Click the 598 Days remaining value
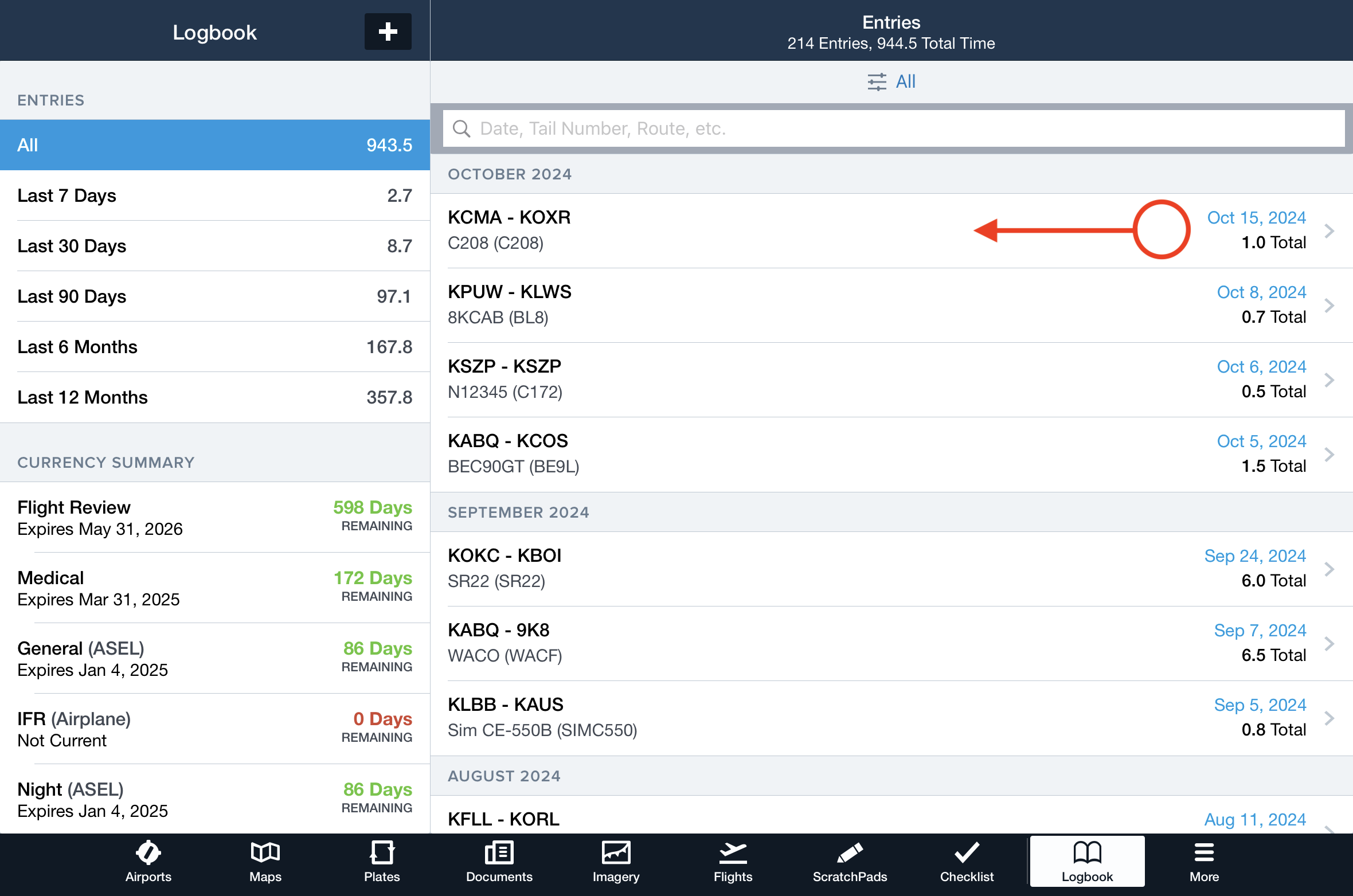 pyautogui.click(x=373, y=507)
